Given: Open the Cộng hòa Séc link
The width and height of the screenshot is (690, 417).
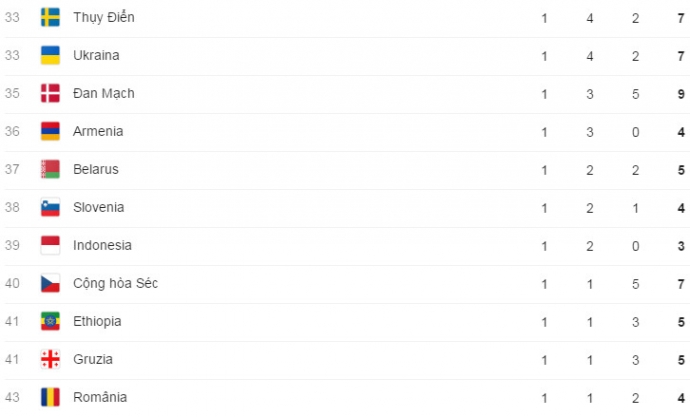Looking at the screenshot, I should (x=115, y=284).
